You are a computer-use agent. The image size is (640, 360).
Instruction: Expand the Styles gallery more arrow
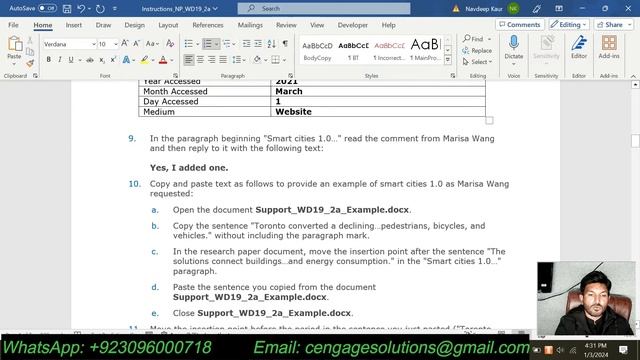click(x=448, y=60)
